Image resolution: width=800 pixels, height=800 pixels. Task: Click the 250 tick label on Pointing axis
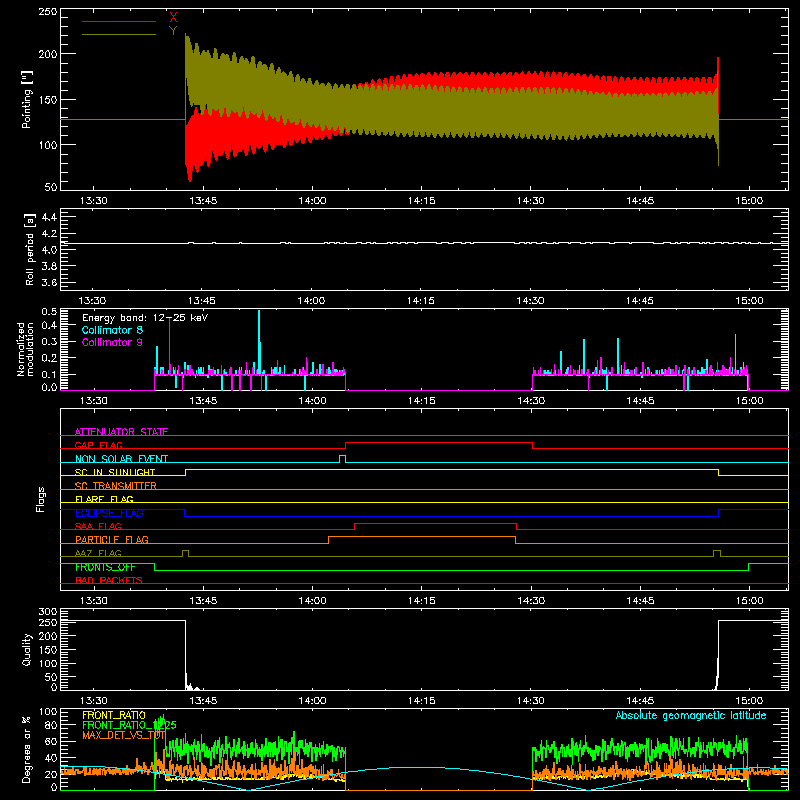click(48, 12)
